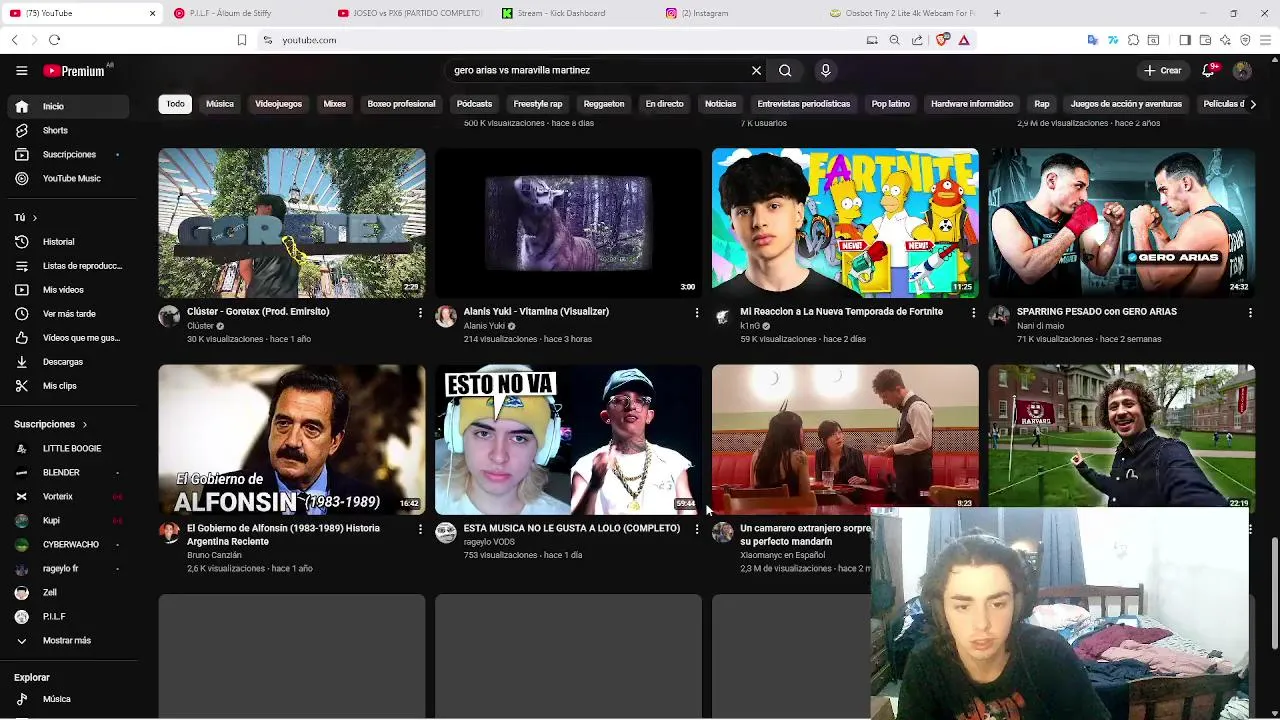
Task: Open Descargas in the sidebar
Action: [x=68, y=362]
